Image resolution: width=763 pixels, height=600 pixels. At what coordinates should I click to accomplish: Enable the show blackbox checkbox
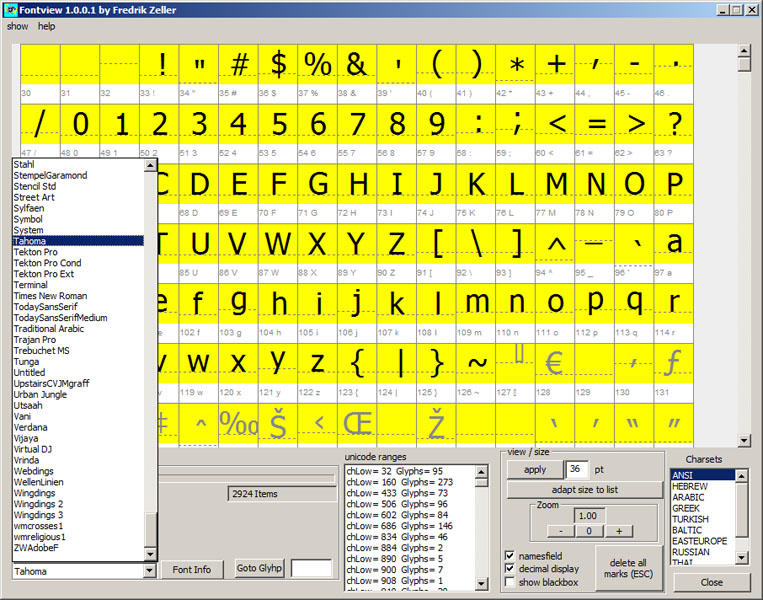pyautogui.click(x=509, y=582)
